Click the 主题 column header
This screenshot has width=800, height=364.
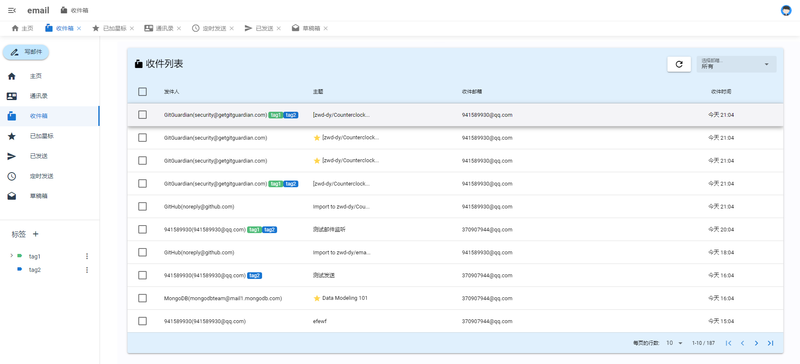(318, 92)
